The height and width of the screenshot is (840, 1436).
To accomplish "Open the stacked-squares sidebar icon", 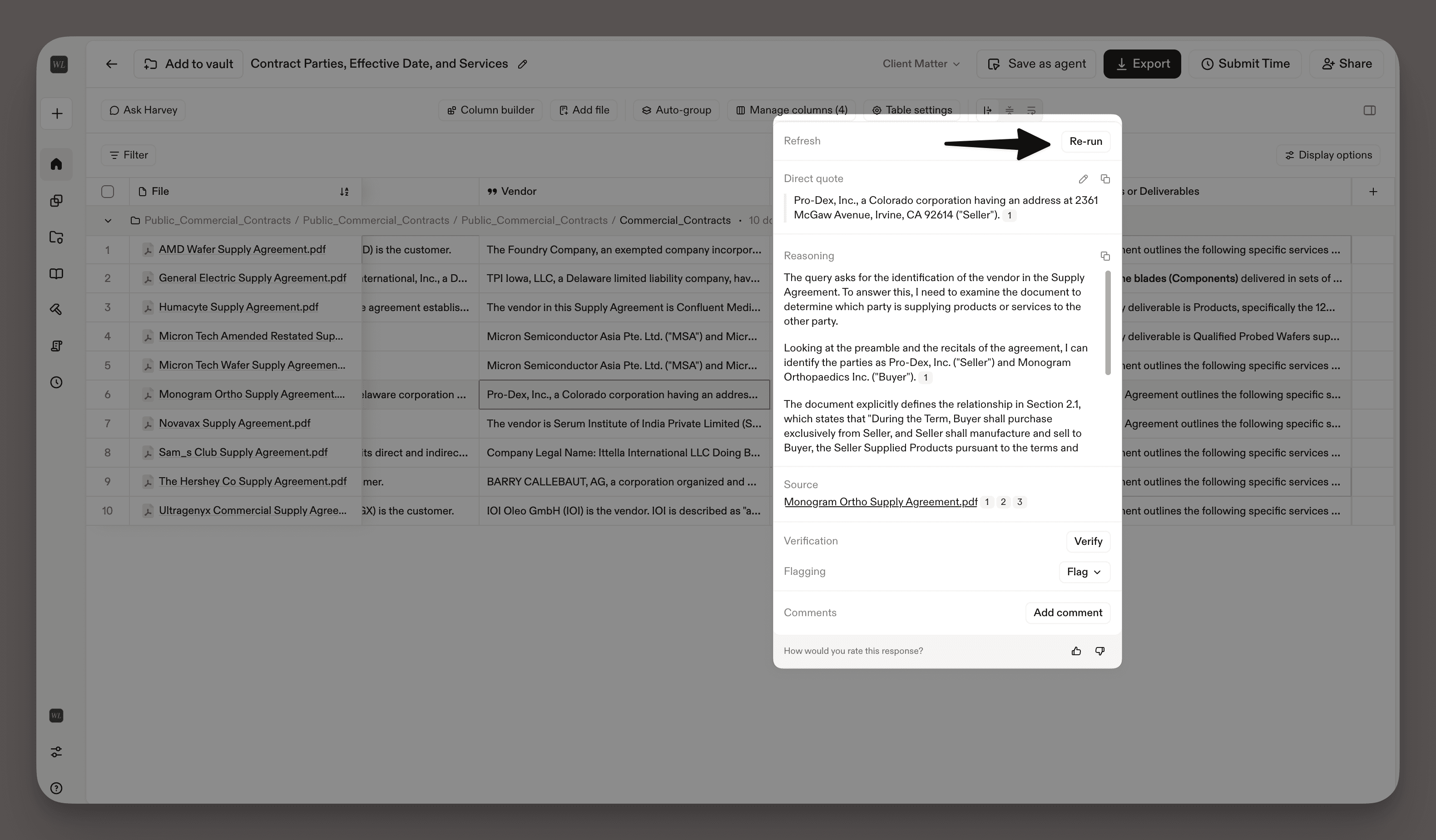I will point(56,201).
